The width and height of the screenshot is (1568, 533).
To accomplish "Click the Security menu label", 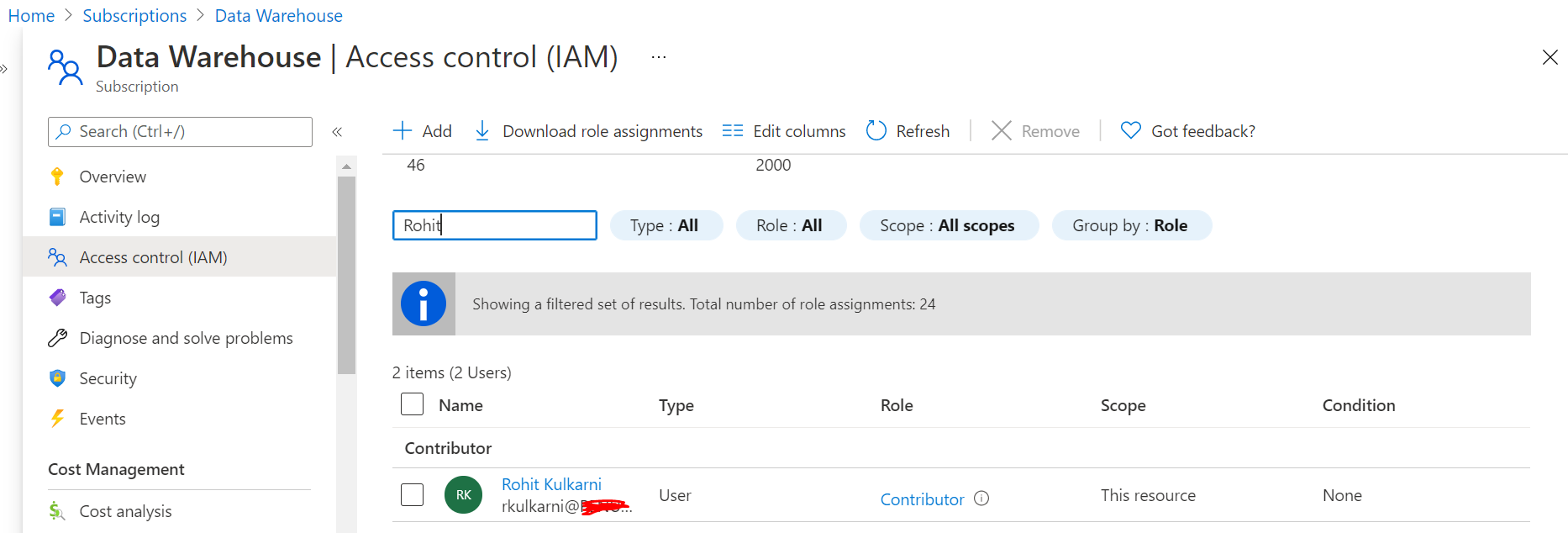I will click(108, 378).
